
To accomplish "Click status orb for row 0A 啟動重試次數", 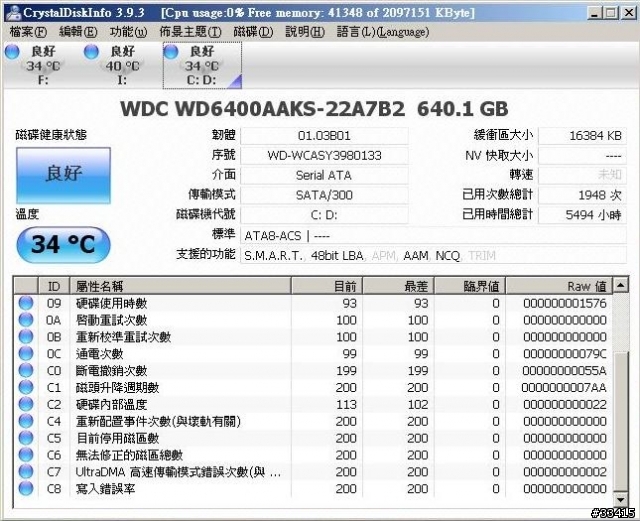I will (x=26, y=320).
